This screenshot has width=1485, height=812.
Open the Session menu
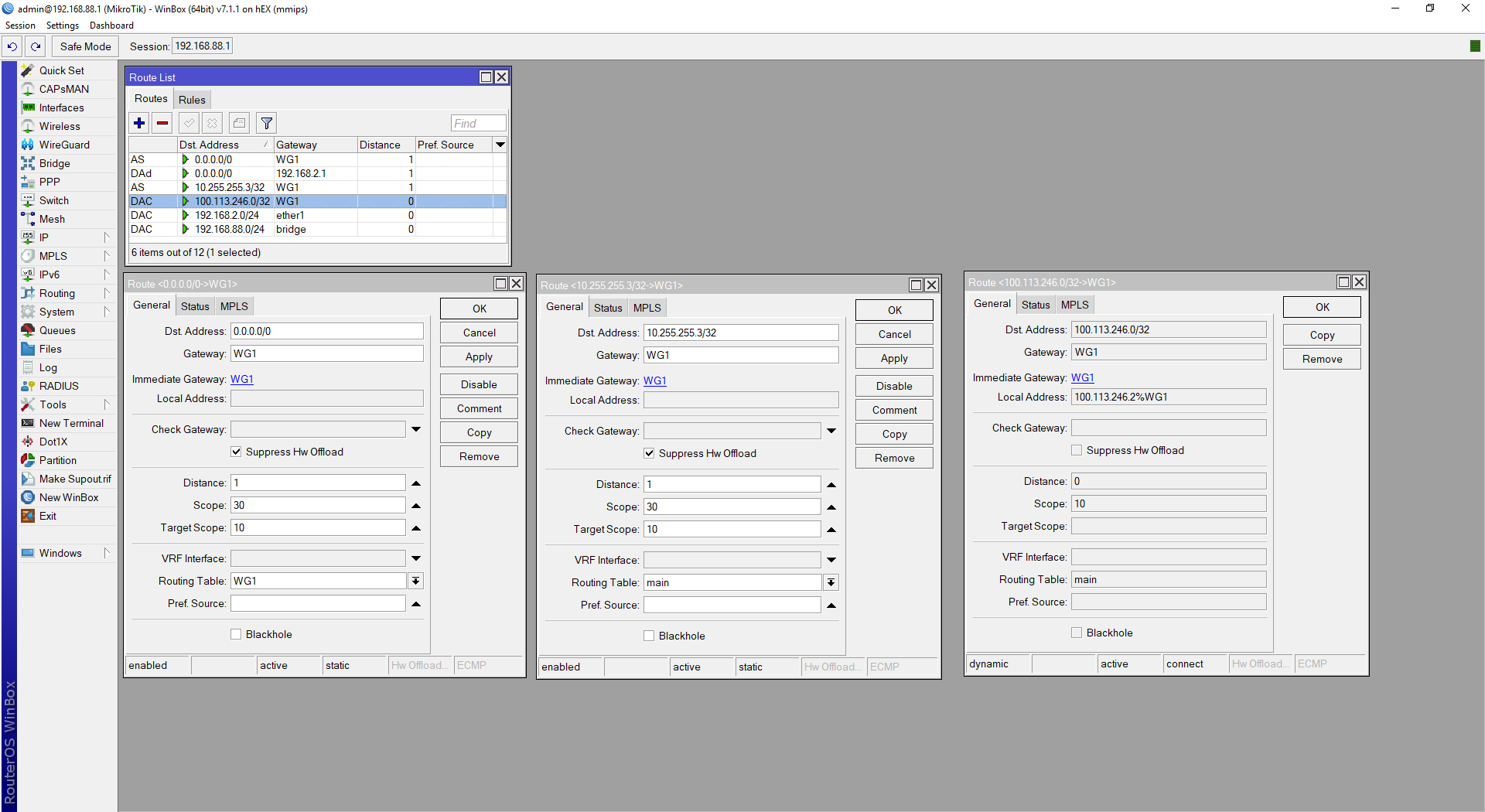point(20,26)
